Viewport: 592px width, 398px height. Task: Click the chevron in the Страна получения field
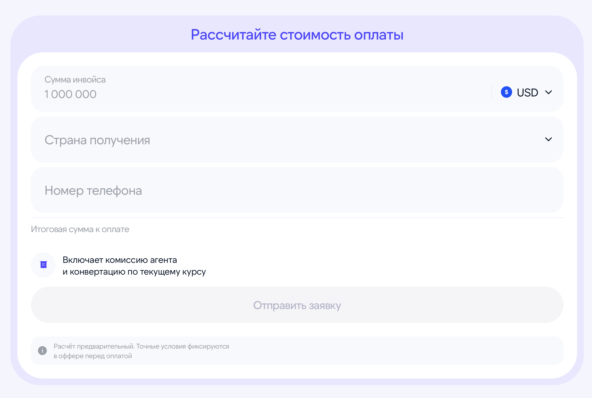[548, 139]
